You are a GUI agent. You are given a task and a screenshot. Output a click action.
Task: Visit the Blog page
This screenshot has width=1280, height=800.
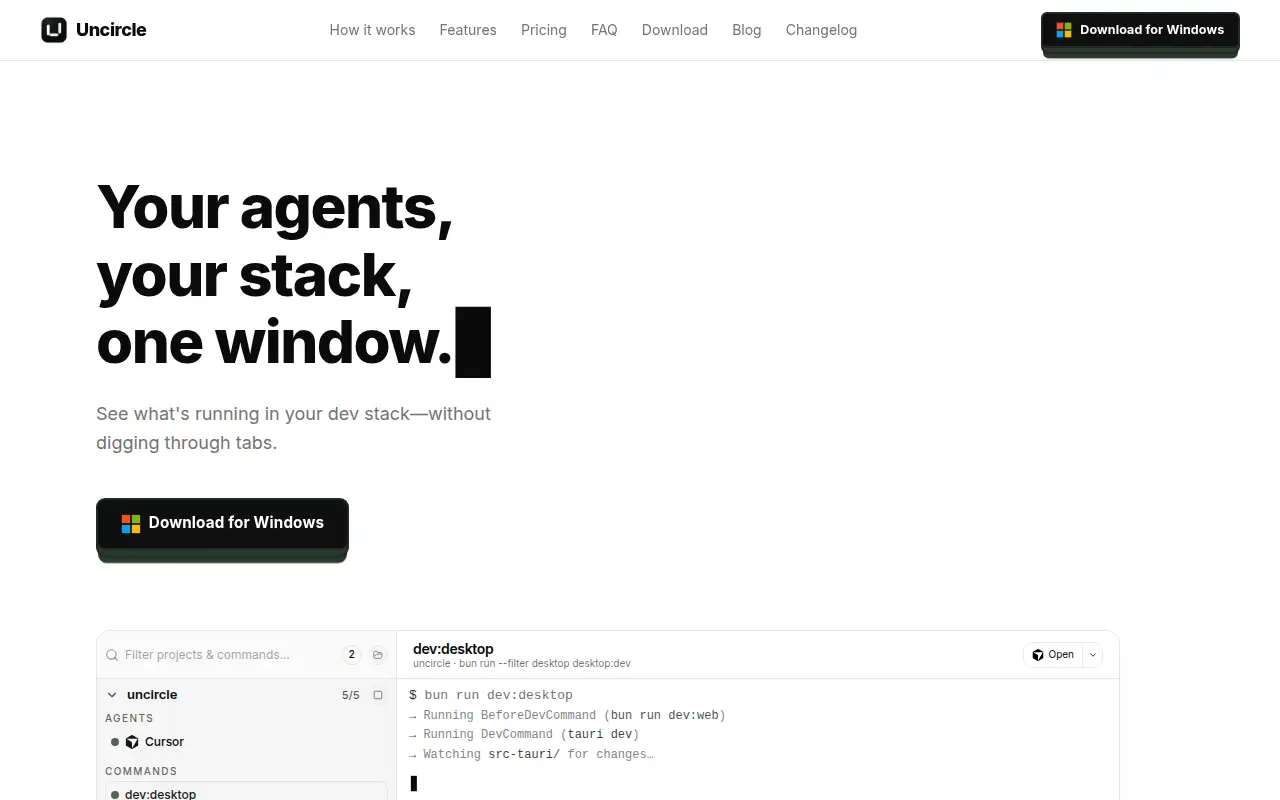point(747,30)
